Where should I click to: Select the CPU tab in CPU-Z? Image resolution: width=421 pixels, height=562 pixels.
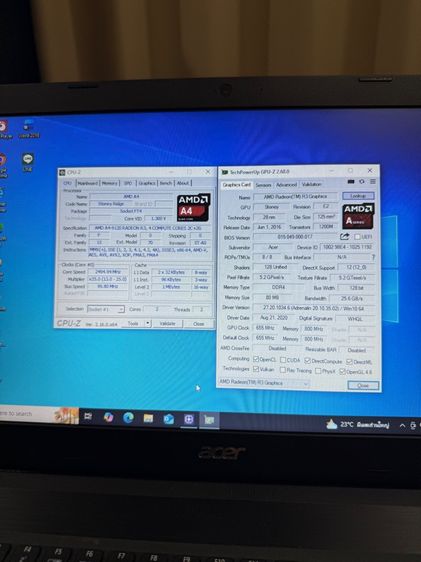click(68, 183)
